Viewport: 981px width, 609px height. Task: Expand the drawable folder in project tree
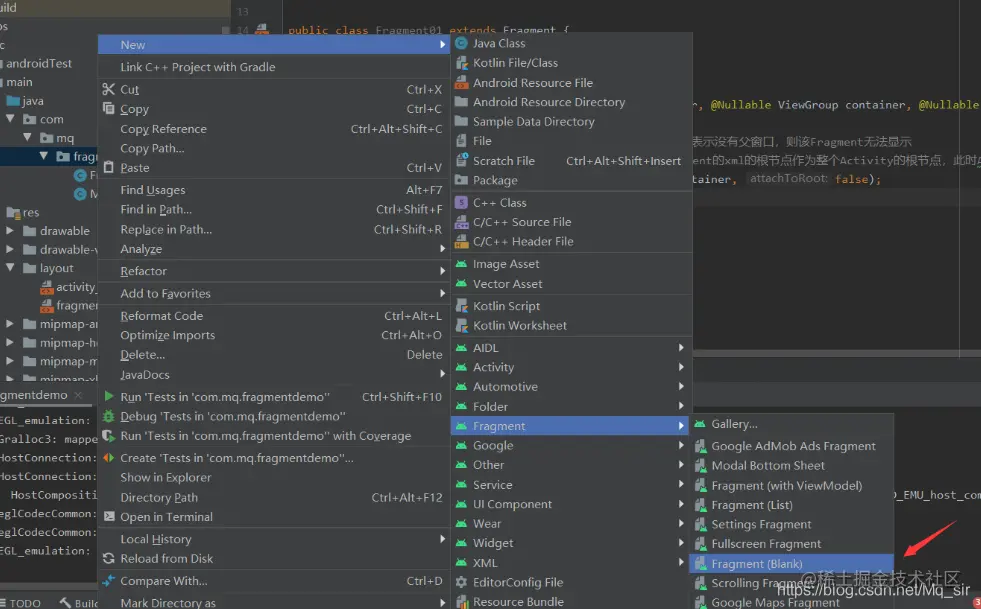point(10,230)
